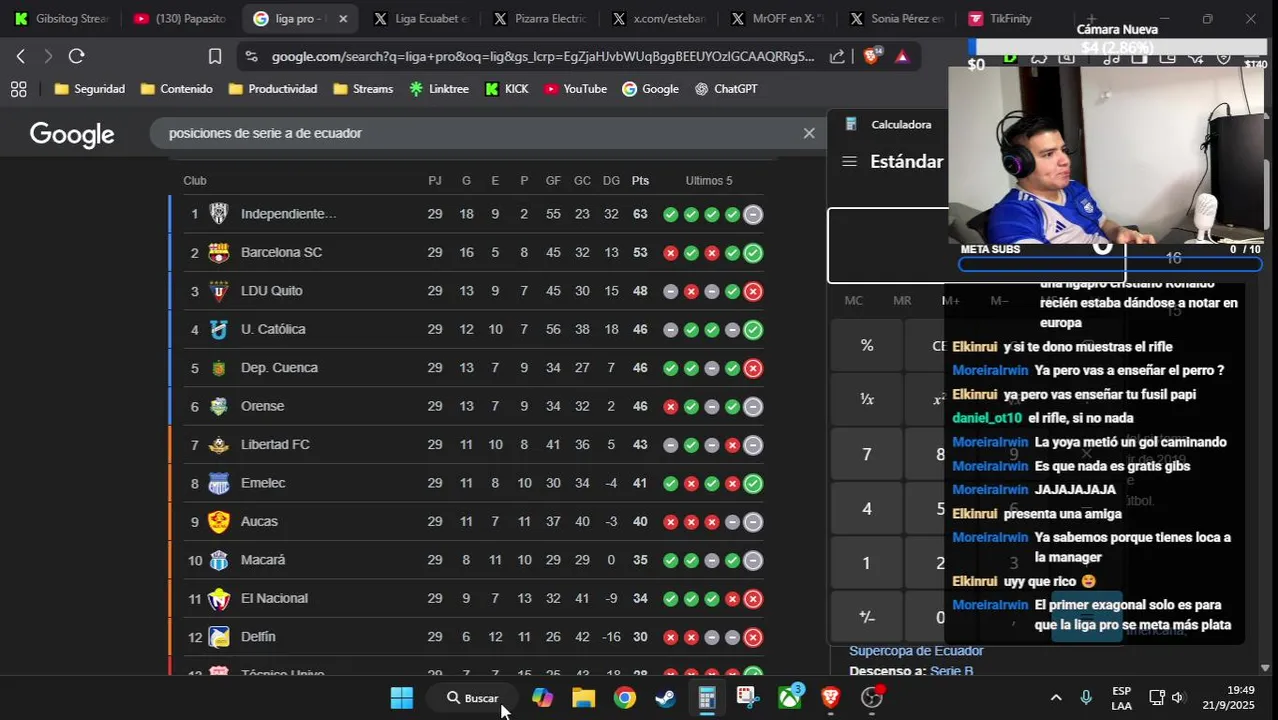This screenshot has height=720, width=1278.
Task: Click the 4 key in Calculator
Action: [867, 509]
